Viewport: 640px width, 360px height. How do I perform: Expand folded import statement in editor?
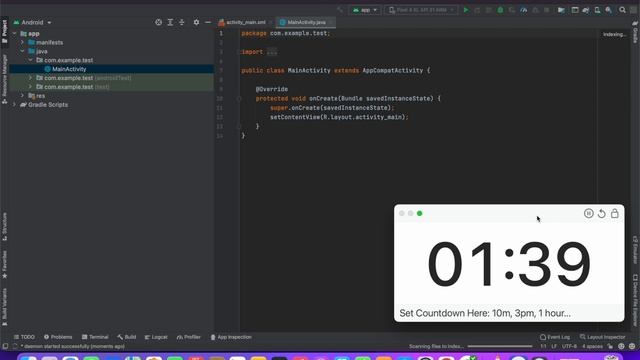click(x=272, y=52)
